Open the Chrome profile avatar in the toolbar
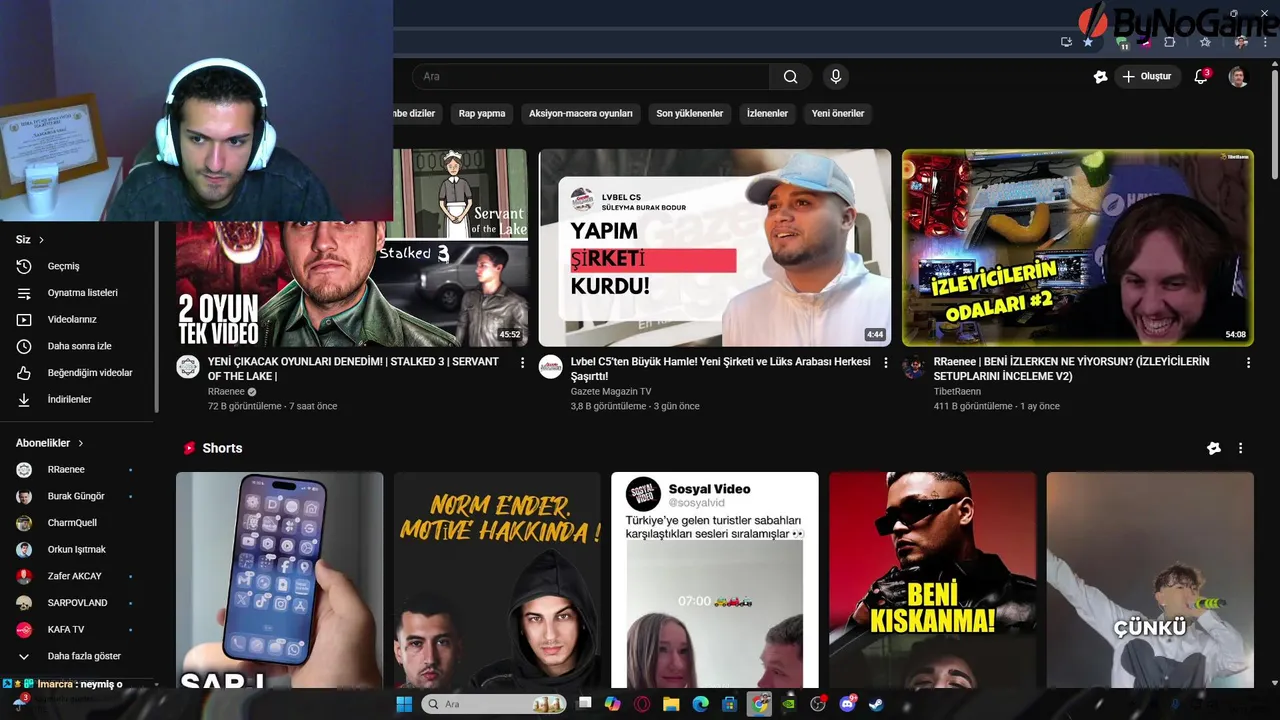The image size is (1280, 720). [x=1241, y=42]
